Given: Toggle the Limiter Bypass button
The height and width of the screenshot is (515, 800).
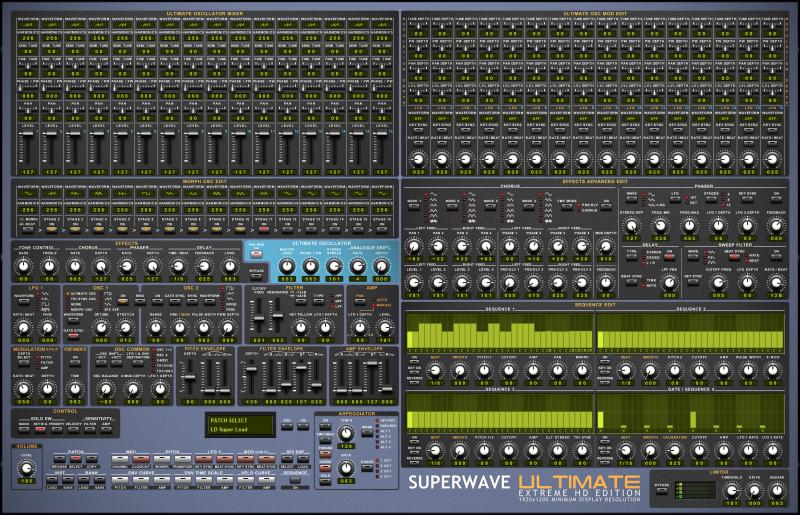Looking at the screenshot, I should pyautogui.click(x=662, y=491).
